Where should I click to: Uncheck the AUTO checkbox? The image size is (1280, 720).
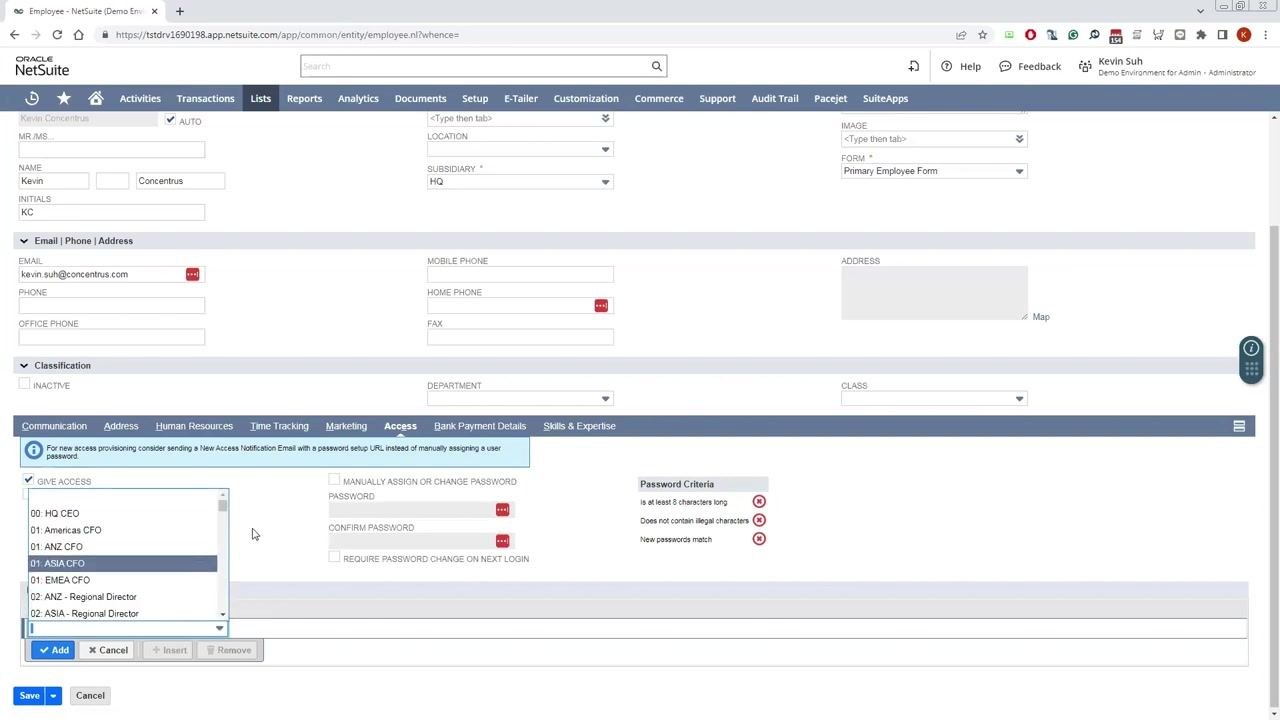click(170, 119)
